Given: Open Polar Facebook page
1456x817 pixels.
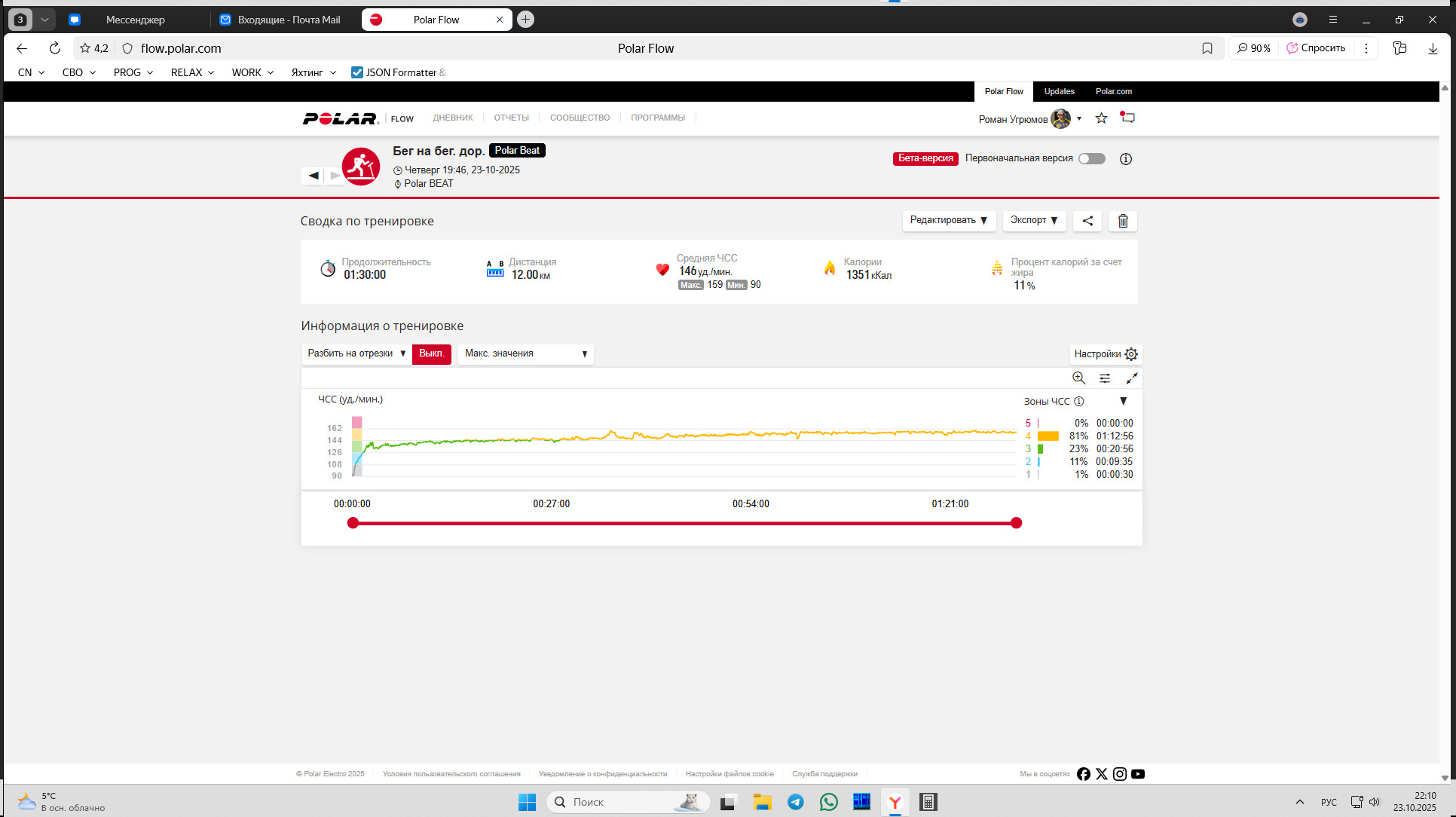Looking at the screenshot, I should (x=1084, y=774).
